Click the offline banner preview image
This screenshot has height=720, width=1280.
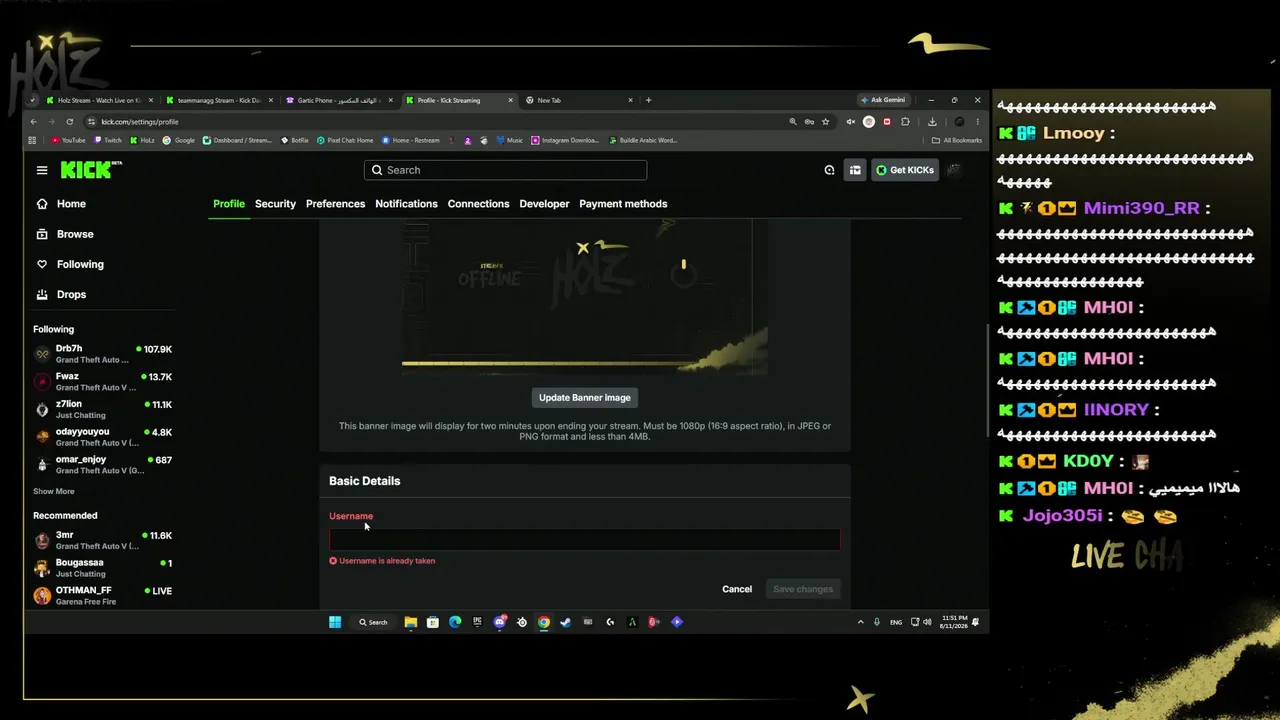pos(585,298)
